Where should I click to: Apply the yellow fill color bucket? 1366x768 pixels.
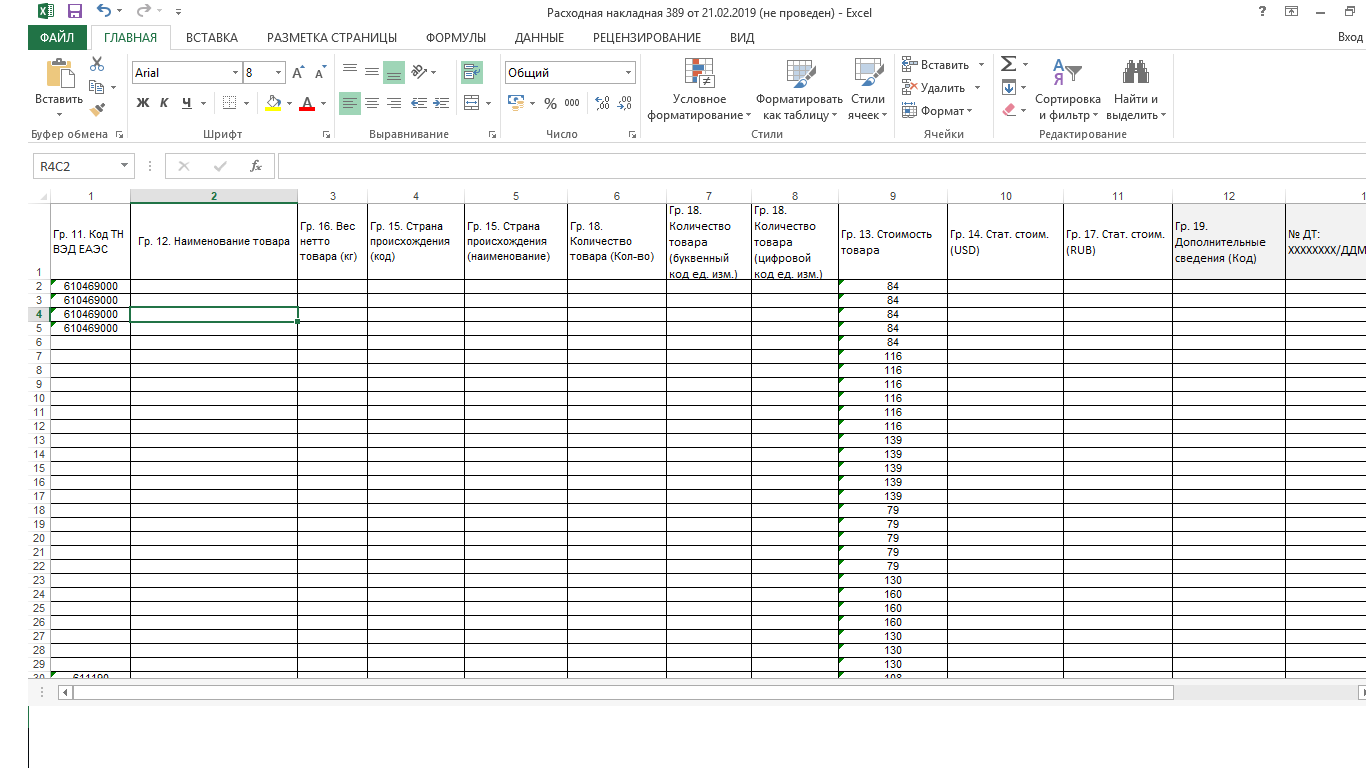click(x=274, y=103)
